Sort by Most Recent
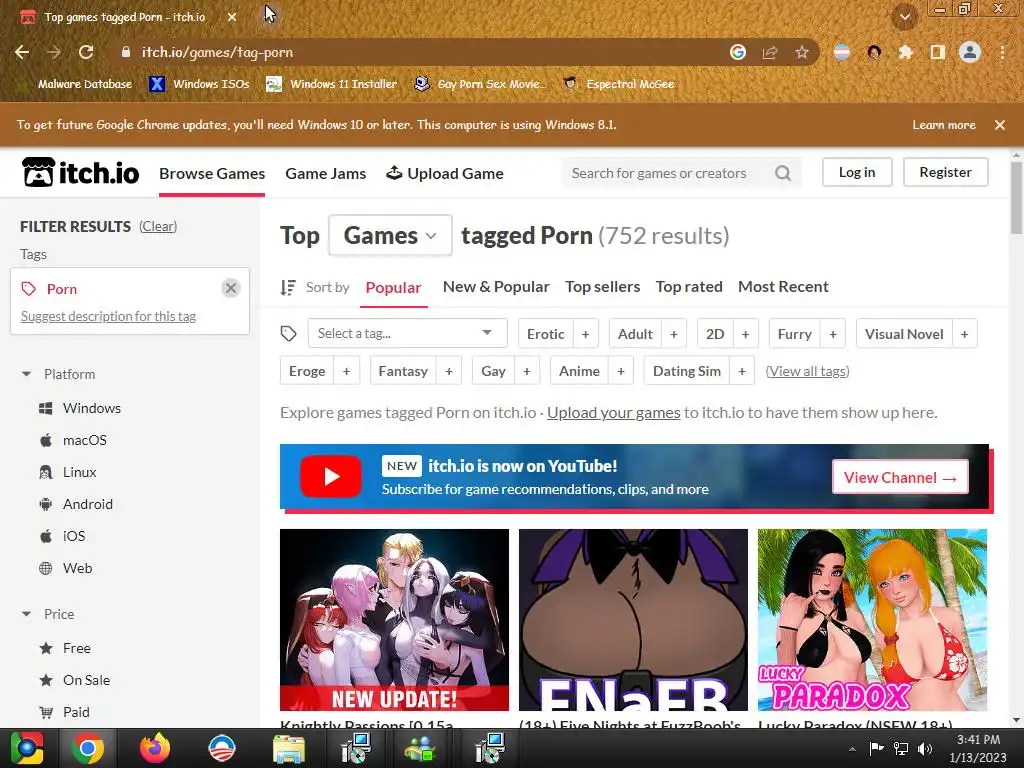The image size is (1024, 768). 783,287
